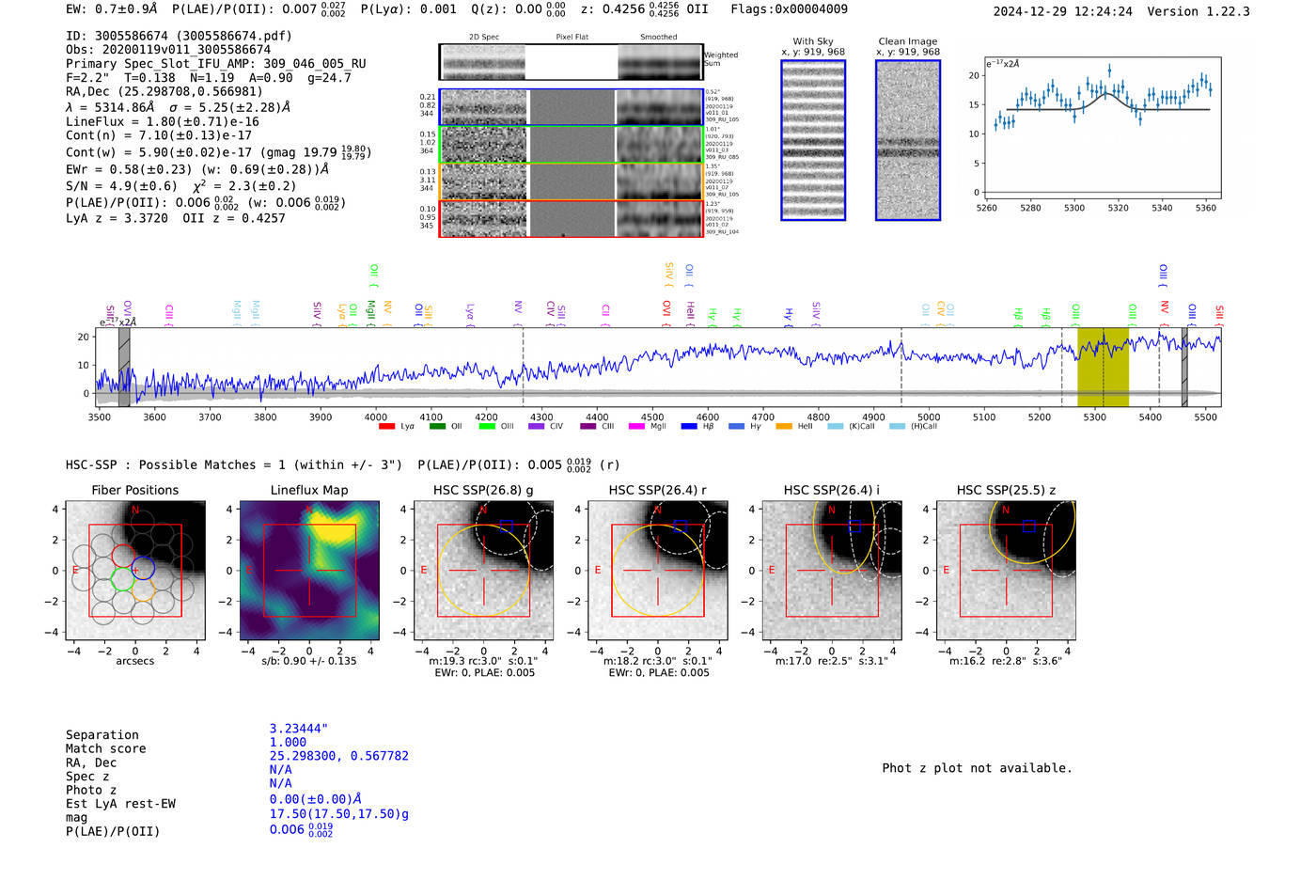Click the "Pixel Flat" column header
The height and width of the screenshot is (896, 1316).
click(572, 37)
